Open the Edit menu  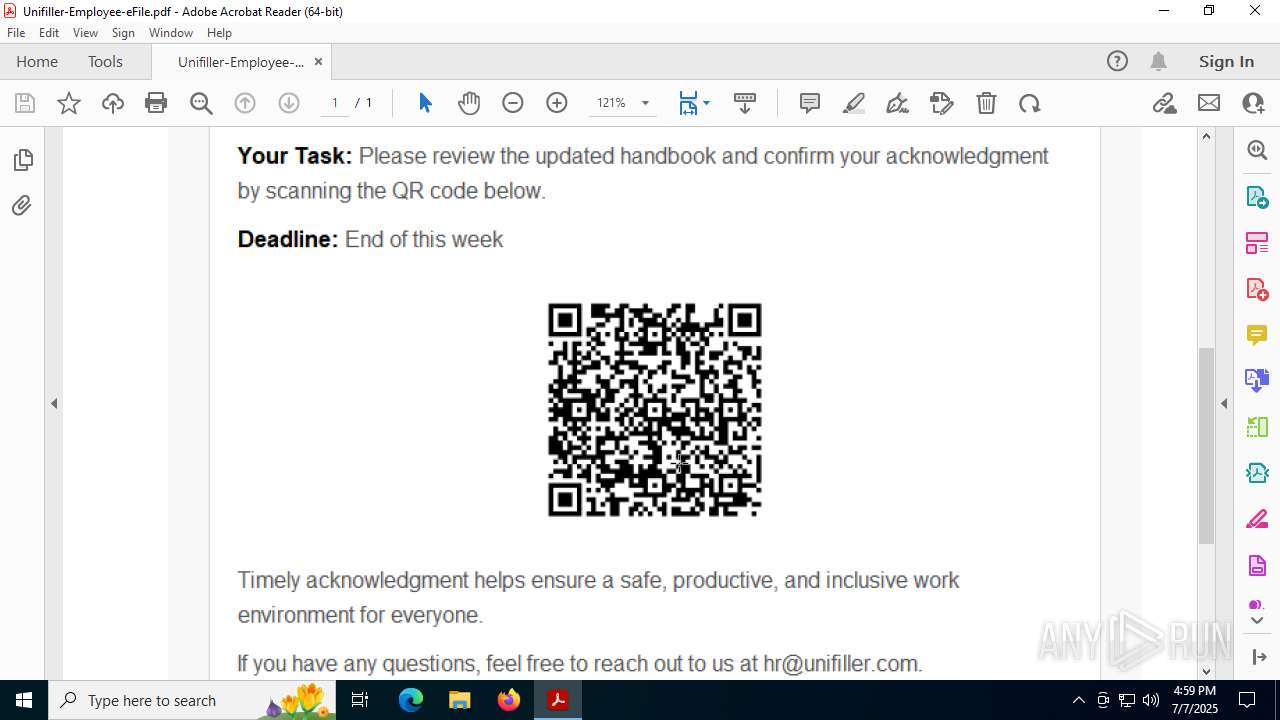(x=49, y=33)
